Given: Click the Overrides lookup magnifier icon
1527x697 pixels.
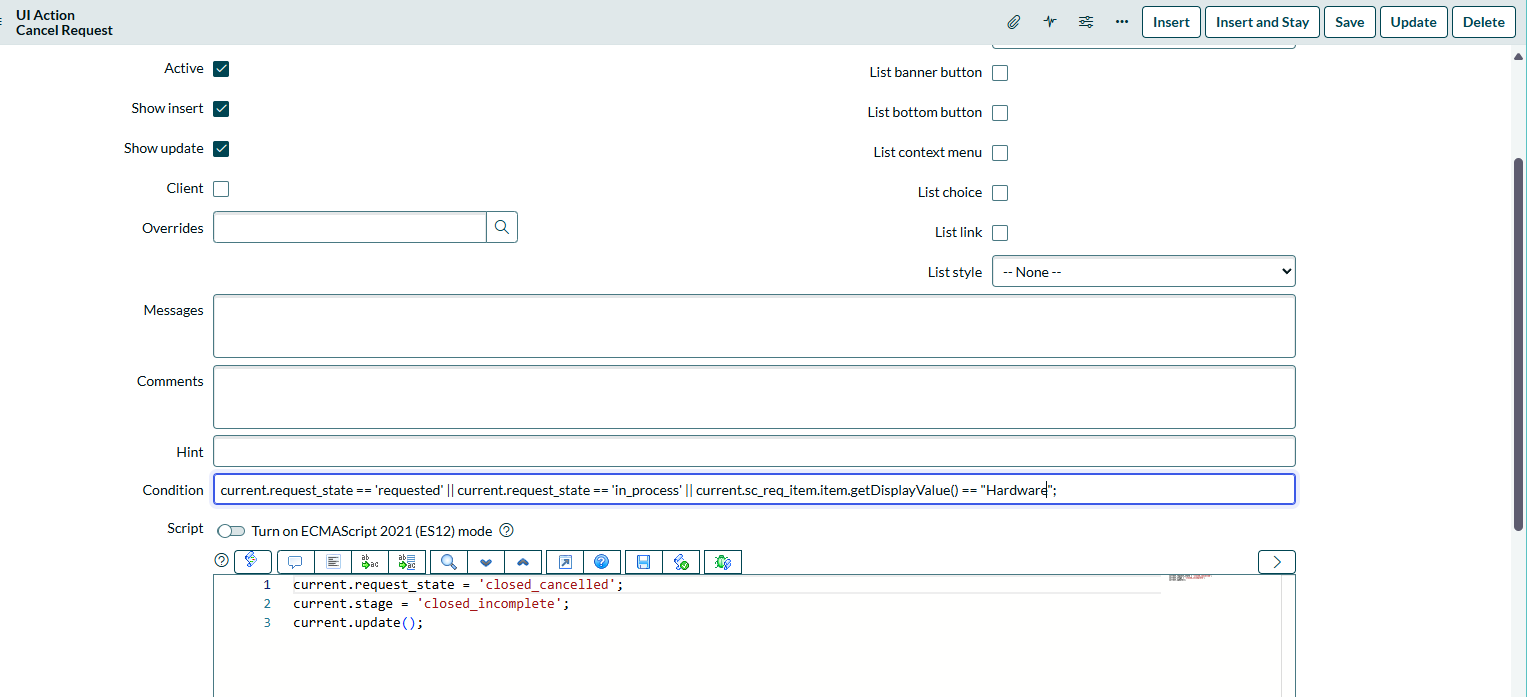Looking at the screenshot, I should coord(502,228).
